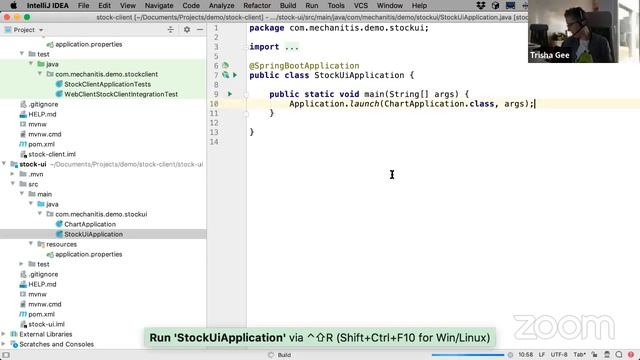The width and height of the screenshot is (640, 360).
Task: Open the Navigate menu
Action: pos(159,6)
